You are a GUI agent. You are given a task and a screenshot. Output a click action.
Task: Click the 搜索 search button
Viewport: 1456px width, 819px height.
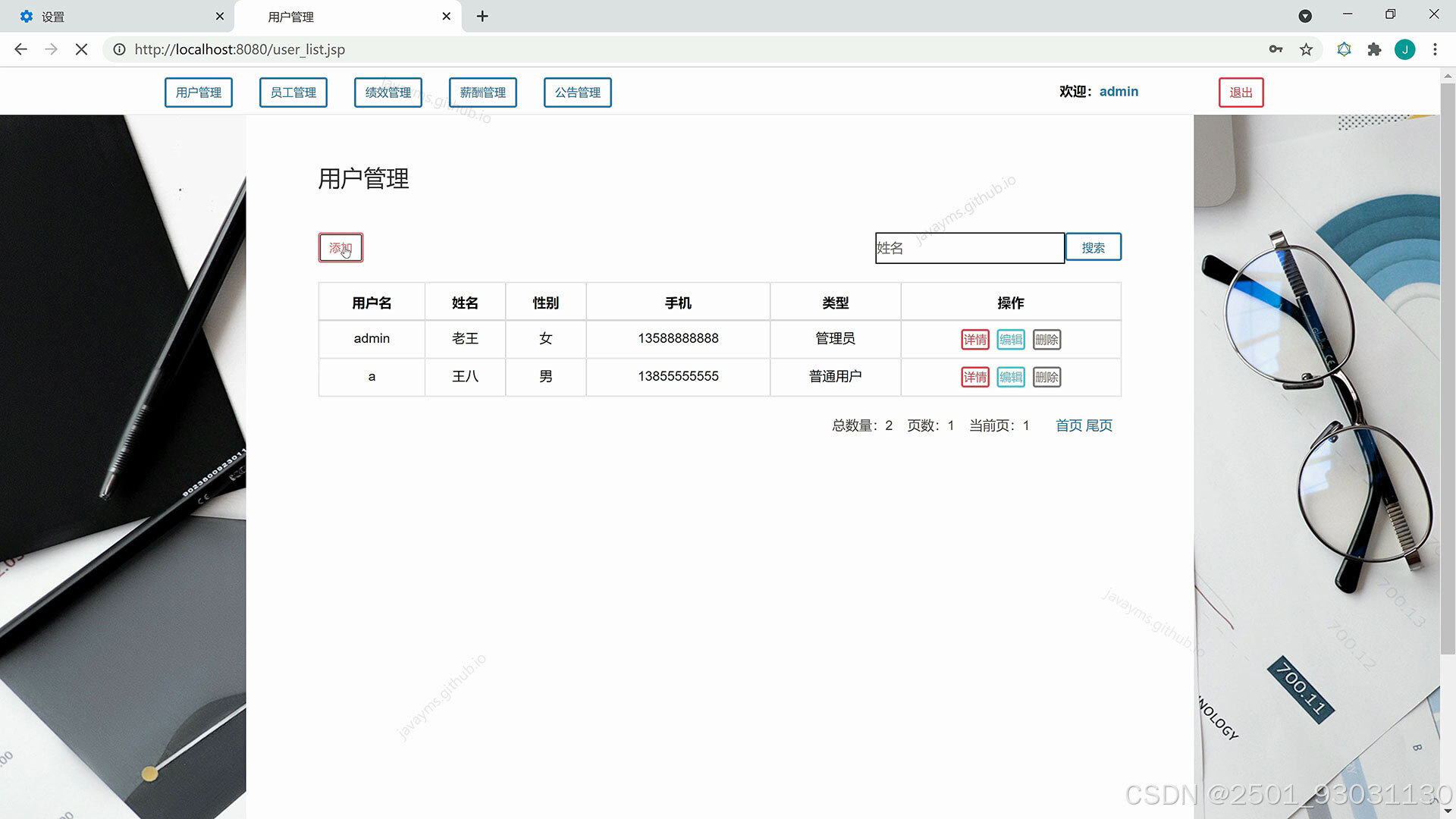(x=1094, y=247)
